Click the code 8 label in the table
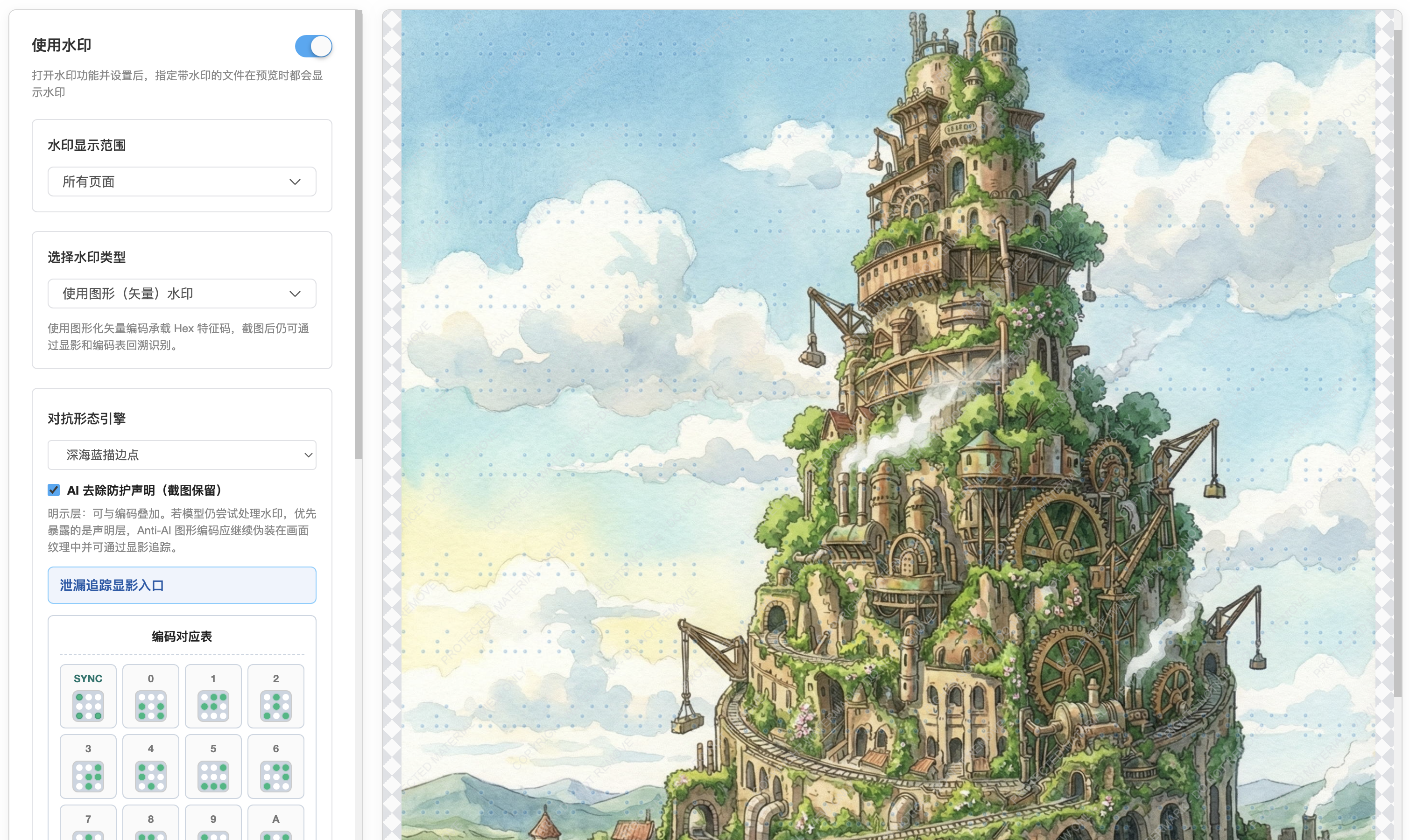This screenshot has width=1410, height=840. pyautogui.click(x=151, y=819)
